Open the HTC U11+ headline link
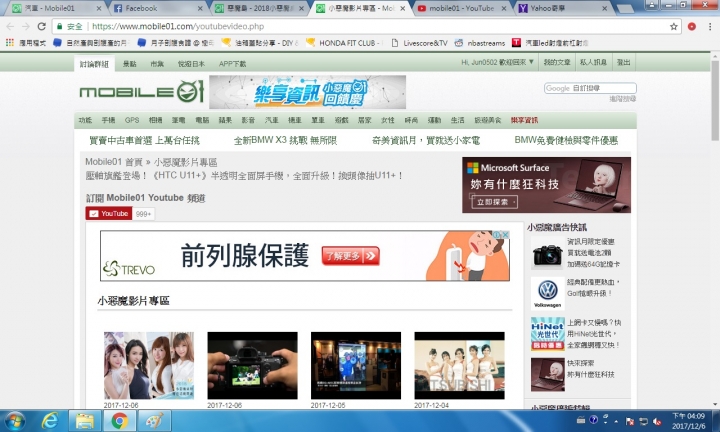 (x=244, y=176)
